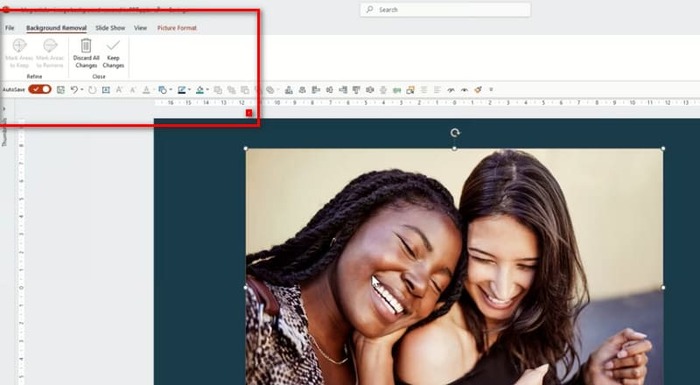Image resolution: width=700 pixels, height=385 pixels.
Task: Select the Background Removal tab
Action: 56,28
